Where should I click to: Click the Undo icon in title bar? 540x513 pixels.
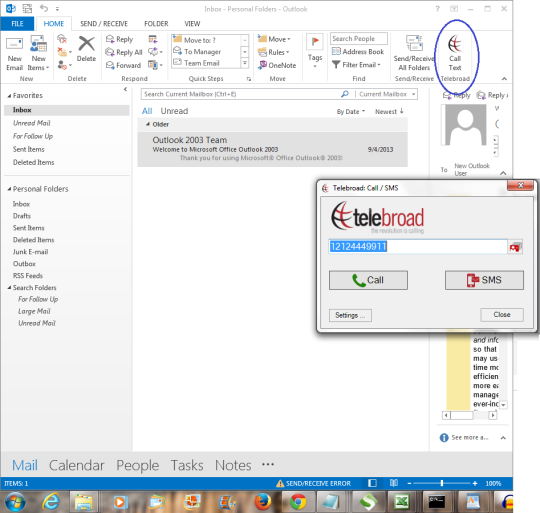[44, 8]
